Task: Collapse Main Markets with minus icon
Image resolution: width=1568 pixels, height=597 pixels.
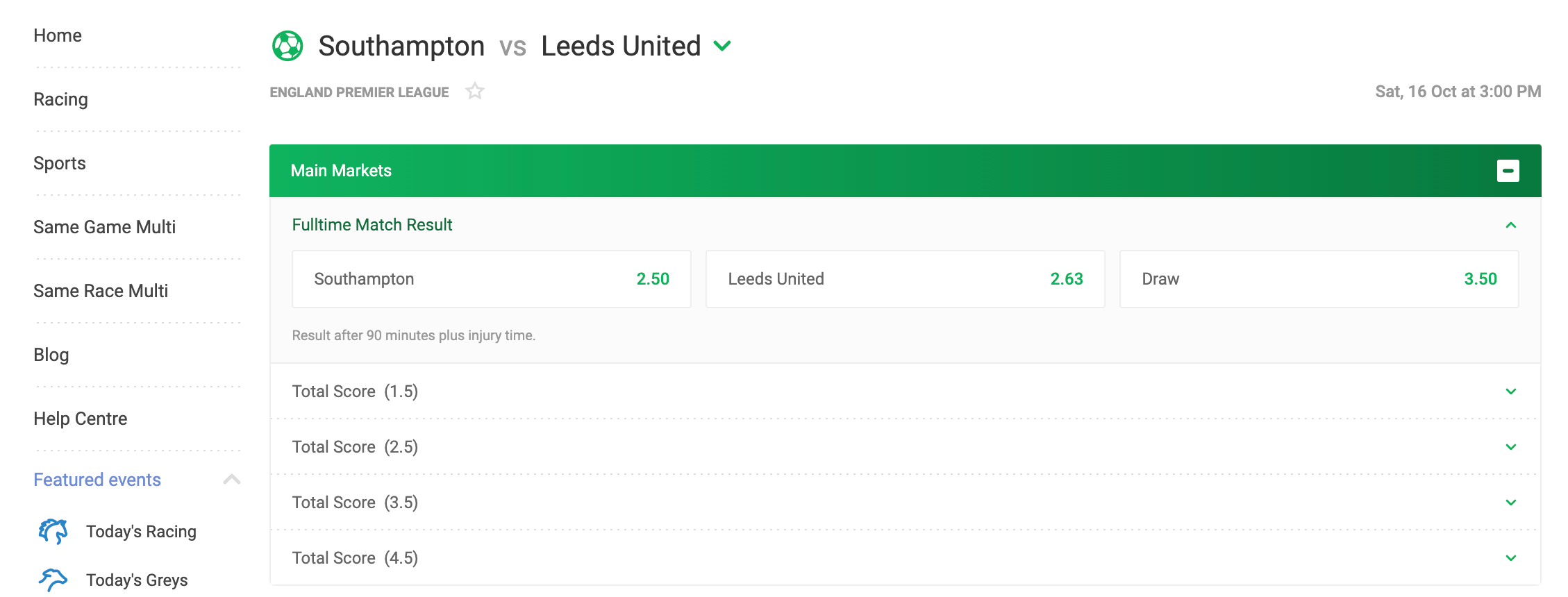Action: point(1508,171)
